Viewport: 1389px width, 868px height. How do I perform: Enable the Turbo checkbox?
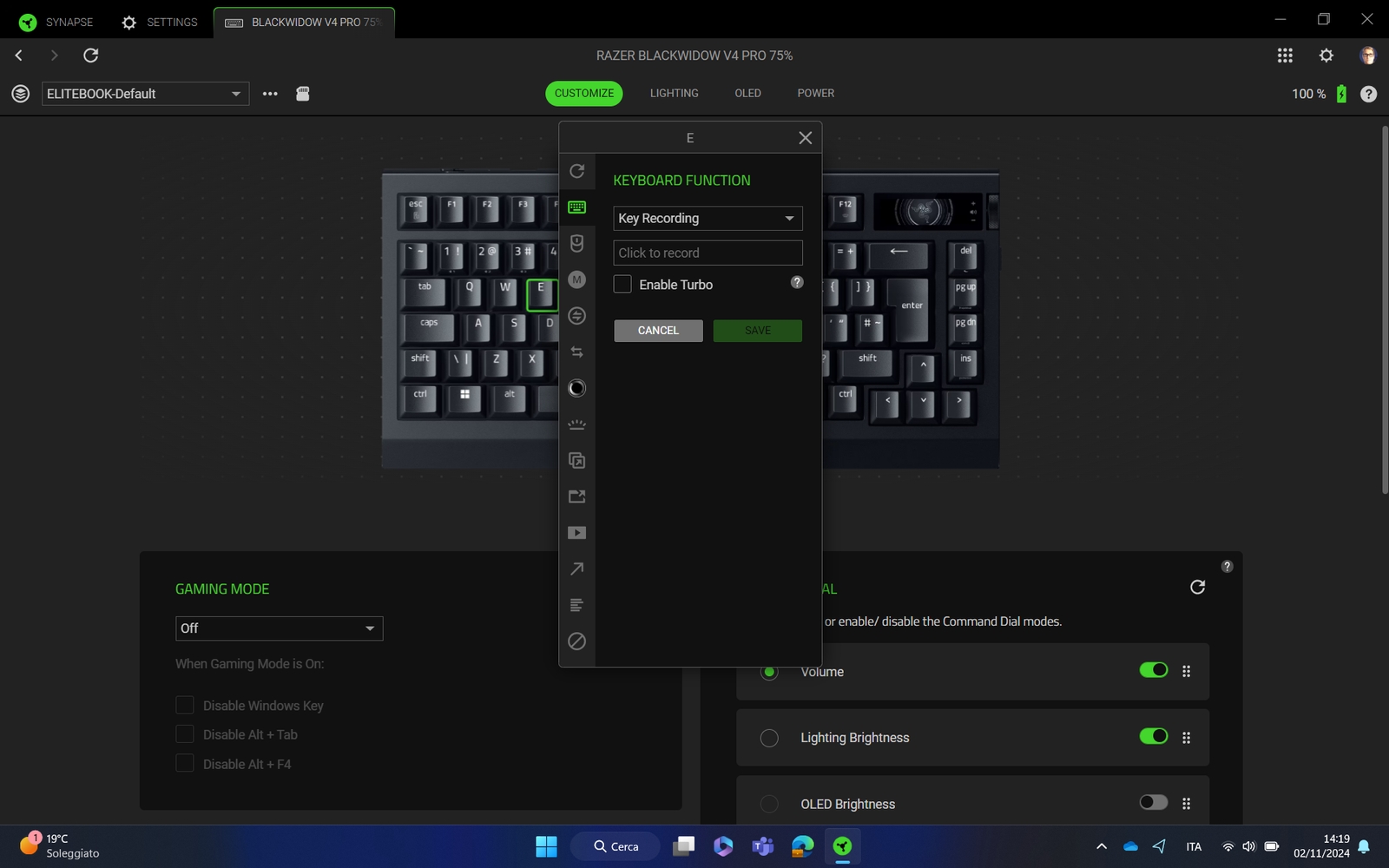coord(622,285)
